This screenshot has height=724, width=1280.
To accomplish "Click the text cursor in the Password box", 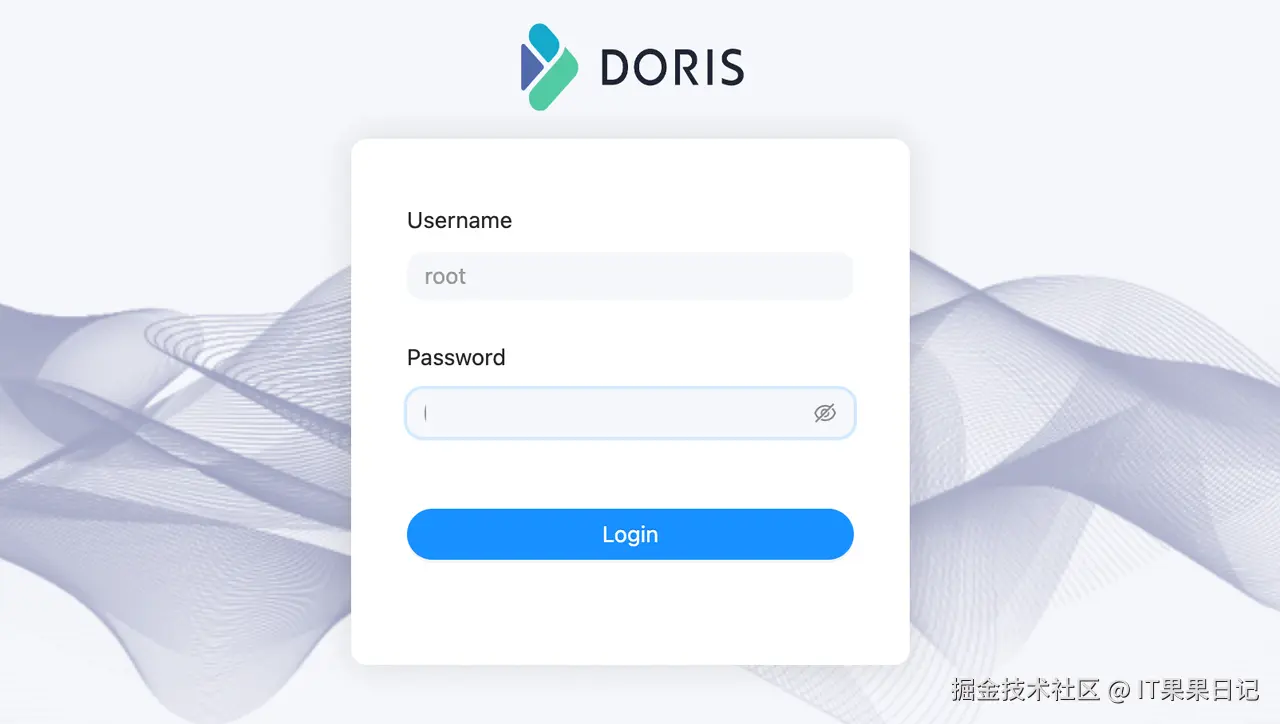I will point(426,413).
